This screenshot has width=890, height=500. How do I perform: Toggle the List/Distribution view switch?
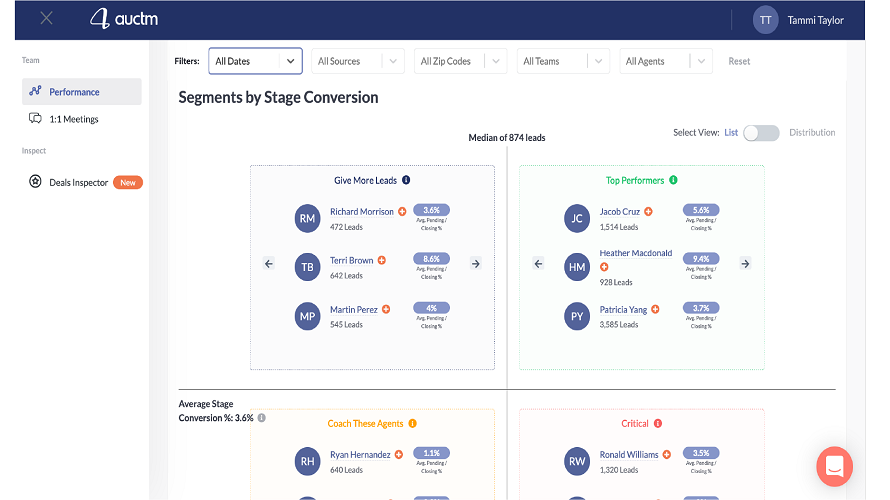[x=761, y=133]
